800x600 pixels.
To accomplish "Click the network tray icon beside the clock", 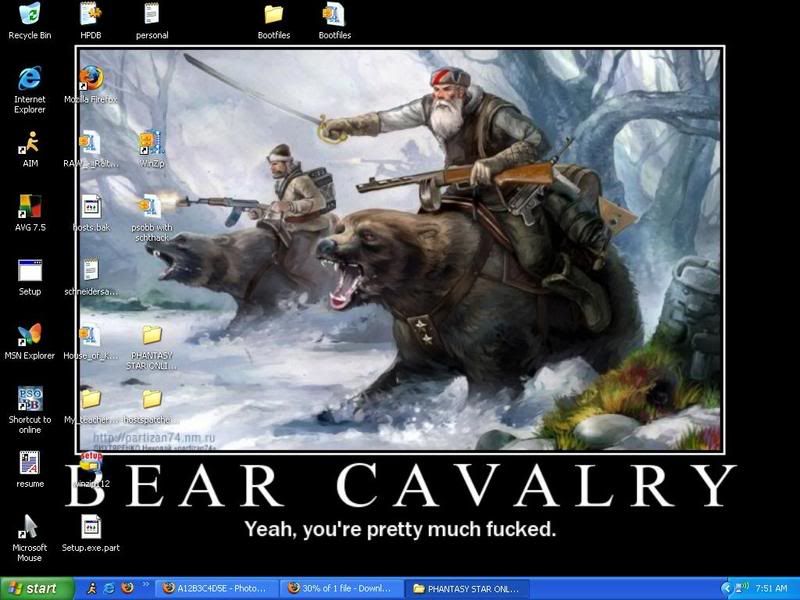I will (742, 588).
